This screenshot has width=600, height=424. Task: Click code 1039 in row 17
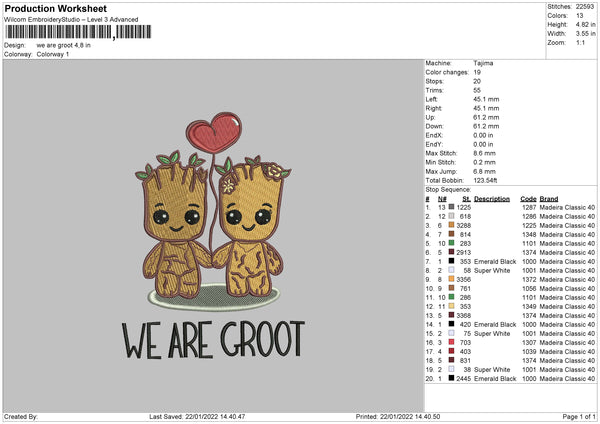[529, 351]
